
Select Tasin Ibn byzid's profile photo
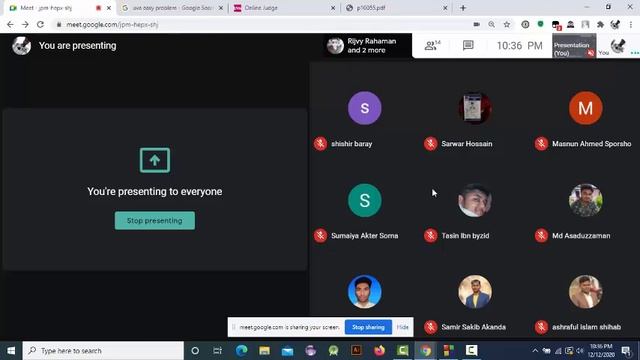tap(475, 200)
